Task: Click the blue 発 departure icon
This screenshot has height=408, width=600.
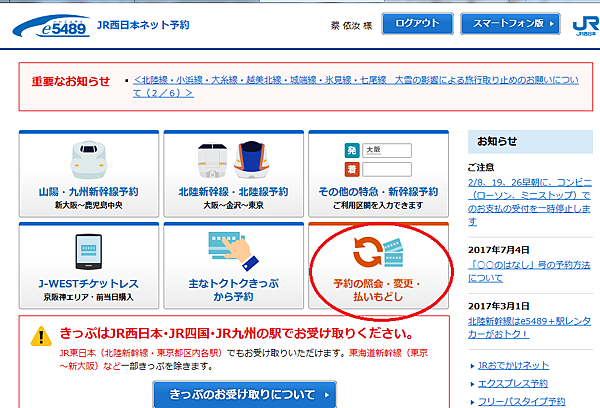Action: 352,150
